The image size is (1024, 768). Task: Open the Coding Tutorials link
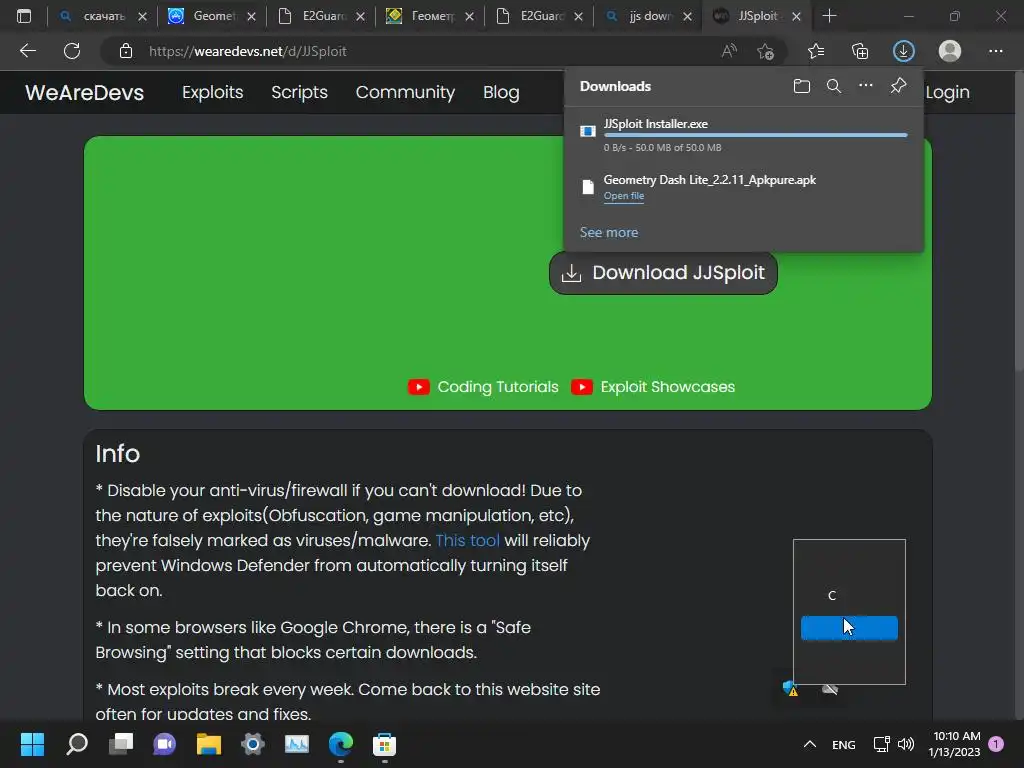[498, 387]
